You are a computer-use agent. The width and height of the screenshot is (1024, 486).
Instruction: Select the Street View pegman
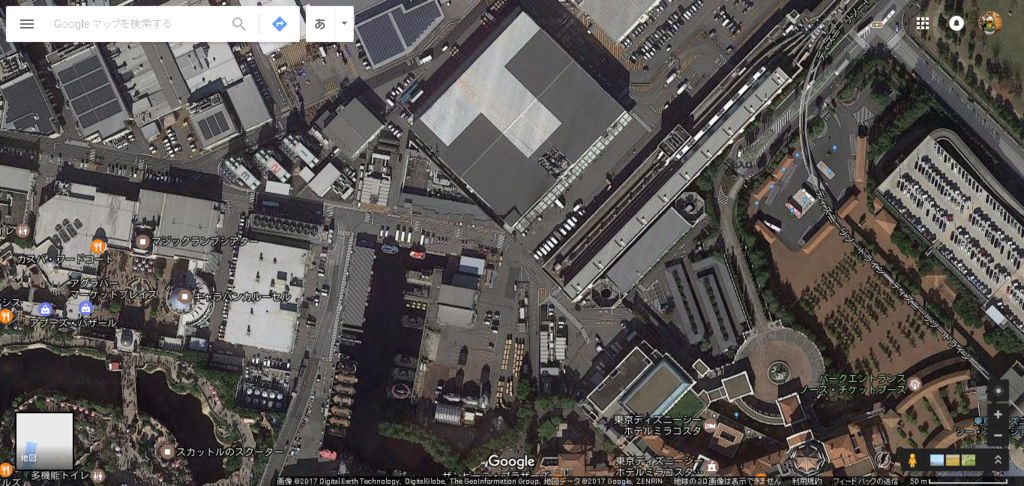coord(912,460)
